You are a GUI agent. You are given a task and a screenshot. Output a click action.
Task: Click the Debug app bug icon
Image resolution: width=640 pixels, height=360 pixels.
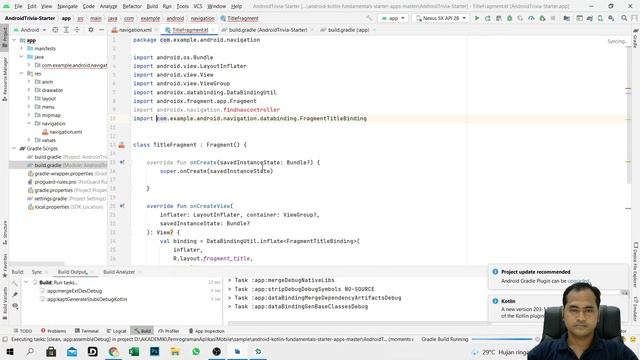(x=509, y=18)
